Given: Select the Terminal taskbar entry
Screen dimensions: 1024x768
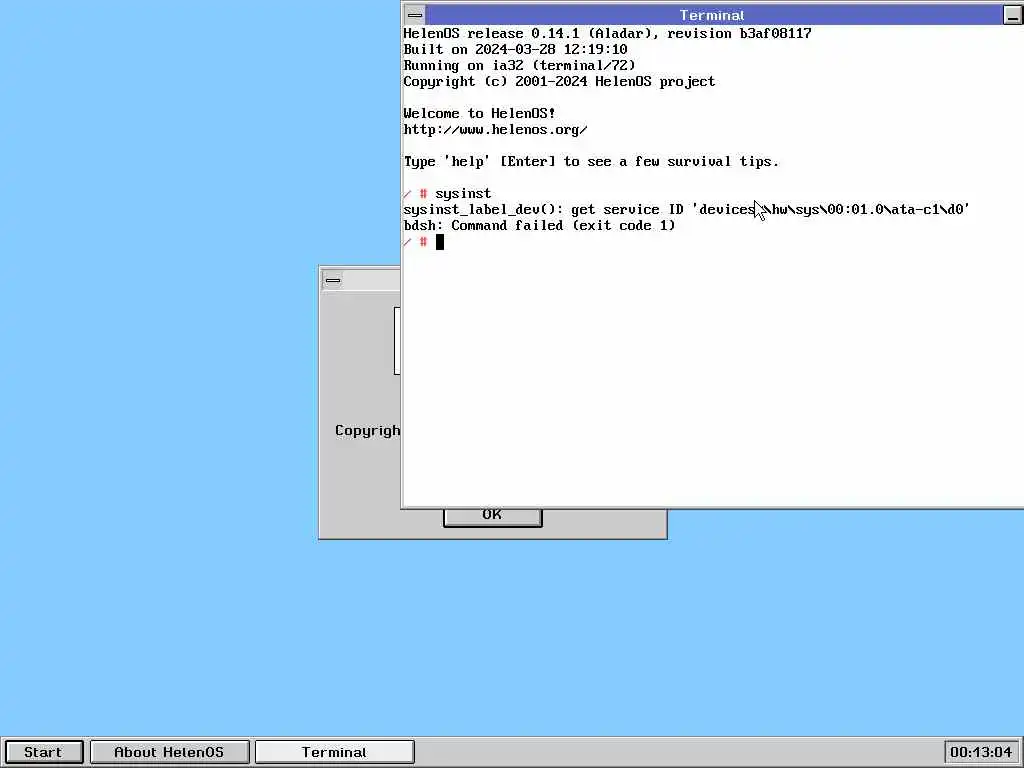Looking at the screenshot, I should (334, 752).
